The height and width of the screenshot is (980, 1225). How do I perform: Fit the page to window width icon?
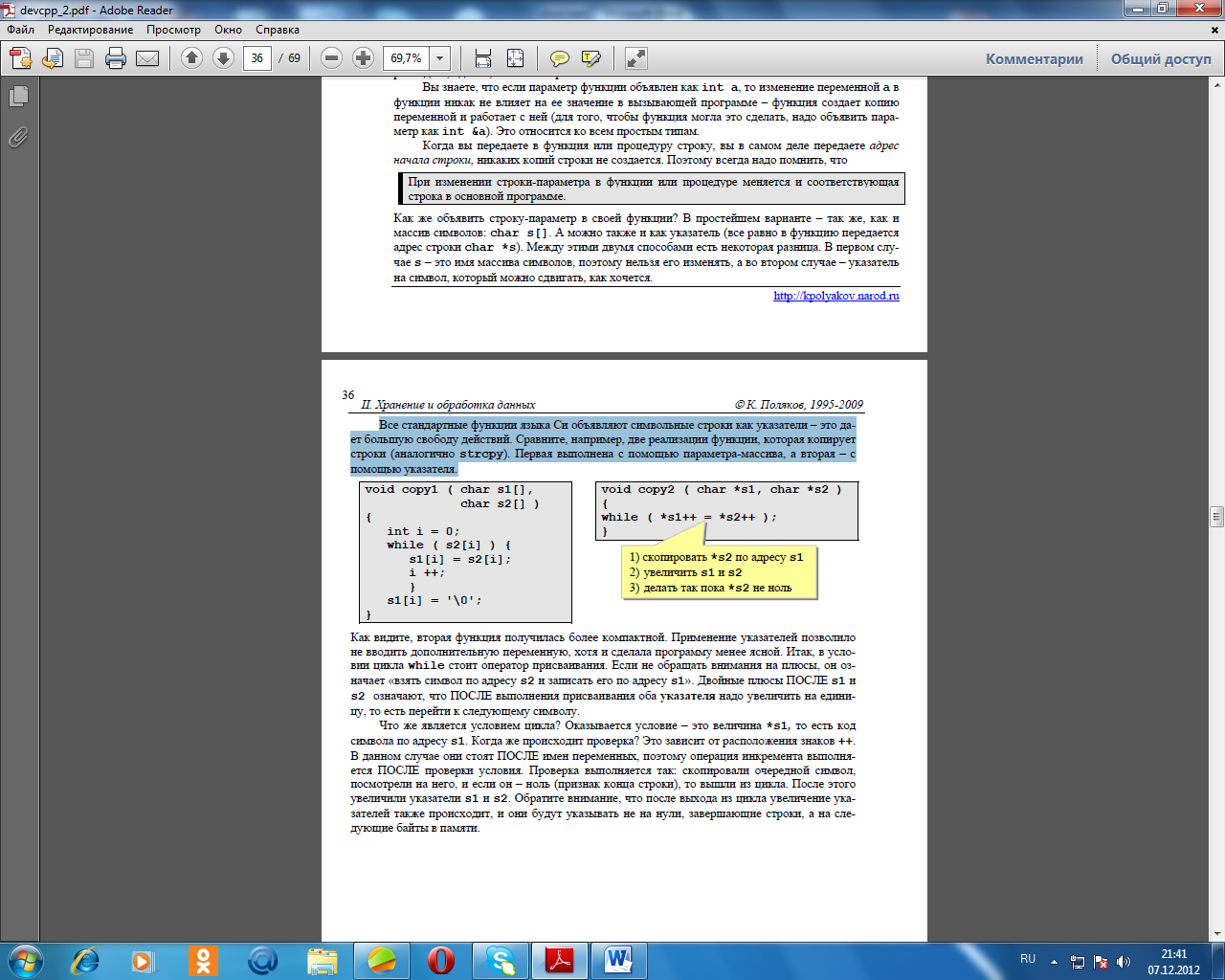(x=483, y=58)
